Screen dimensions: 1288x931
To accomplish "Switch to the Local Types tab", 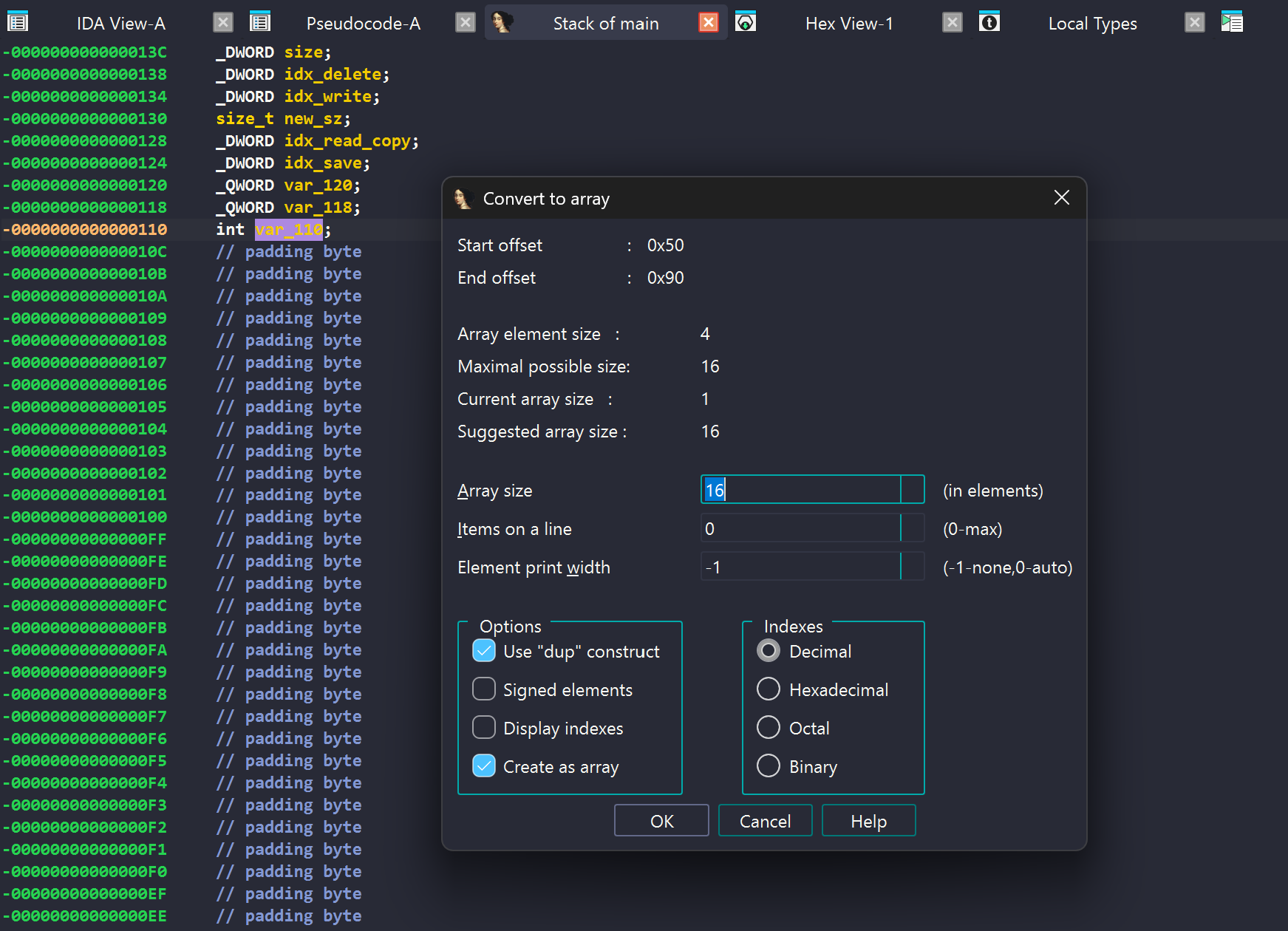I will pyautogui.click(x=1092, y=24).
